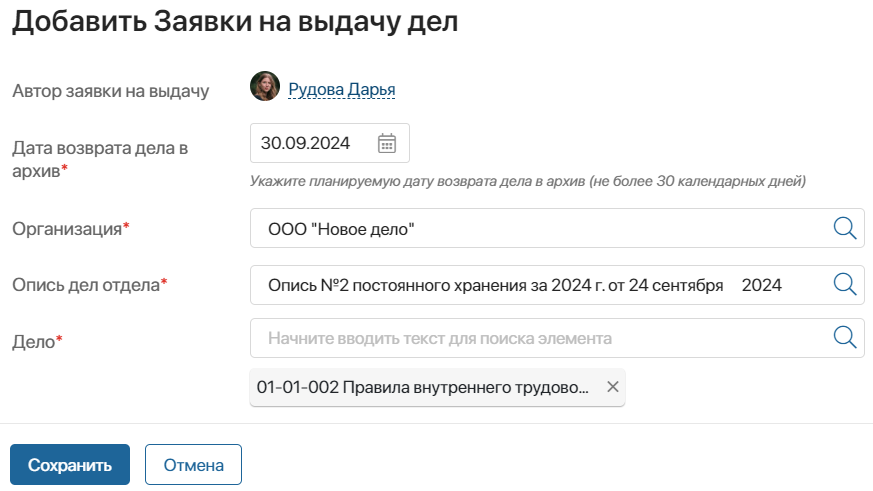The height and width of the screenshot is (491, 873).
Task: Select the ООО "Новое дело" organization field
Action: click(x=540, y=229)
